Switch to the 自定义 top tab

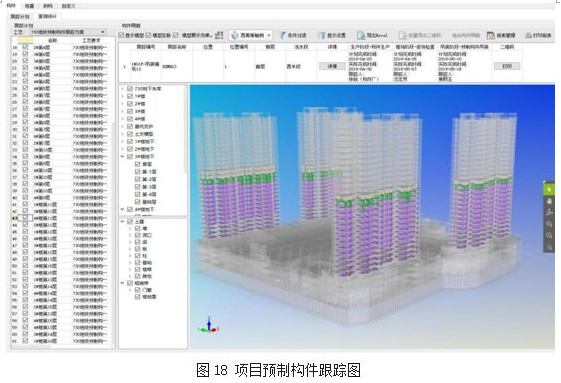68,6
